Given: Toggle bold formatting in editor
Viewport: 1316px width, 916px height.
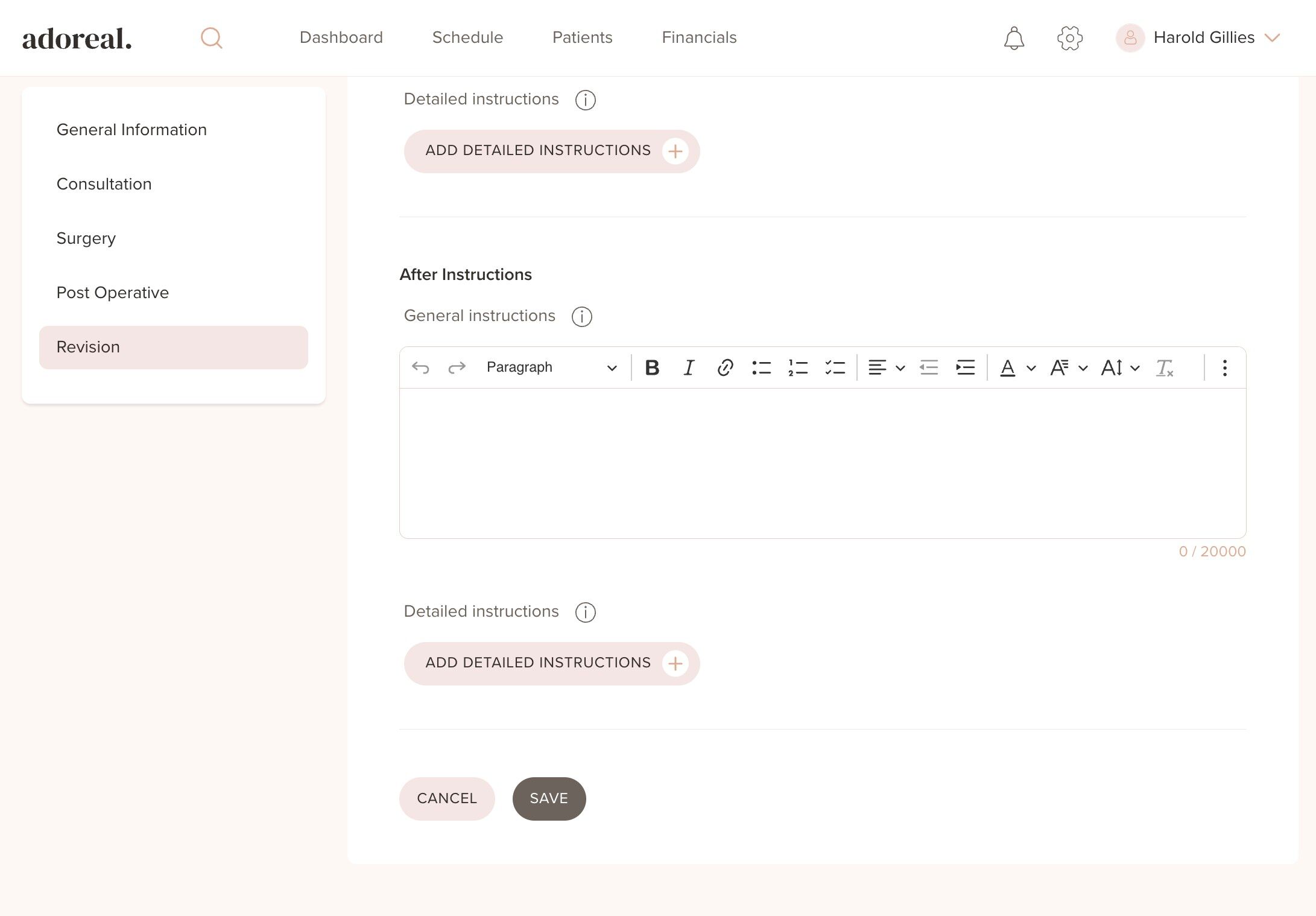Looking at the screenshot, I should tap(652, 367).
